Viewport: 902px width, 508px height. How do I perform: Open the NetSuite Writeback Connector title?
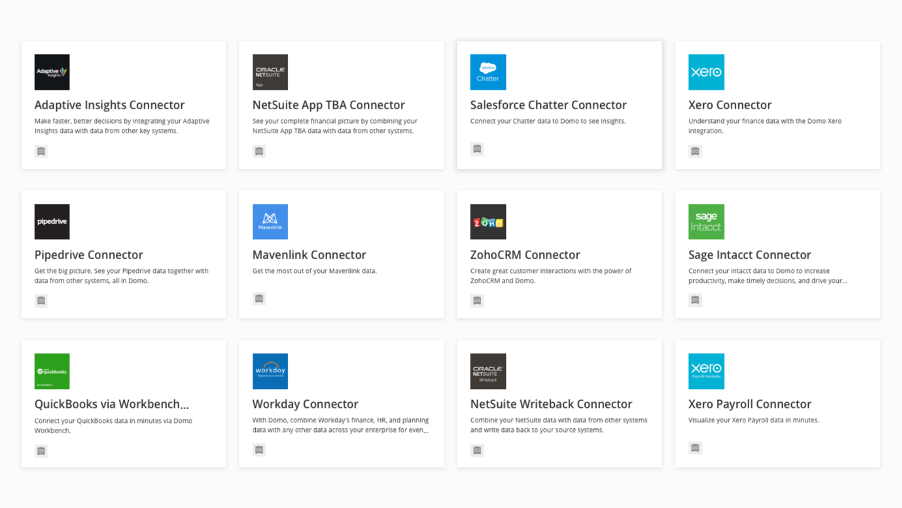point(551,404)
